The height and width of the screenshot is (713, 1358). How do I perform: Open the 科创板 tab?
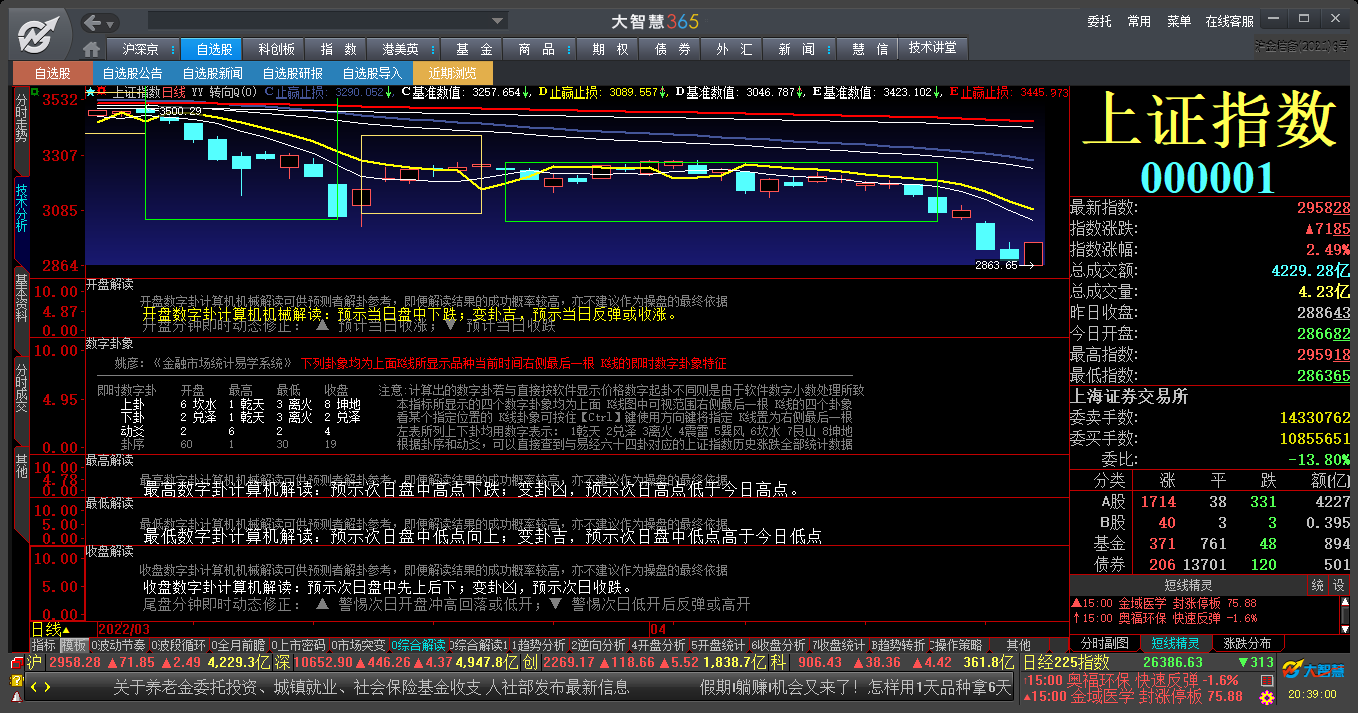277,49
